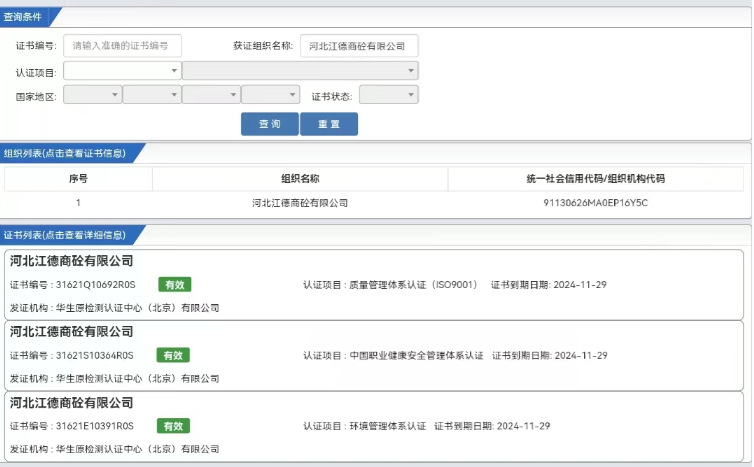This screenshot has height=467, width=754.
Task: Click the 有效 badge of certificate 31621E10391R0S
Action: click(x=173, y=426)
